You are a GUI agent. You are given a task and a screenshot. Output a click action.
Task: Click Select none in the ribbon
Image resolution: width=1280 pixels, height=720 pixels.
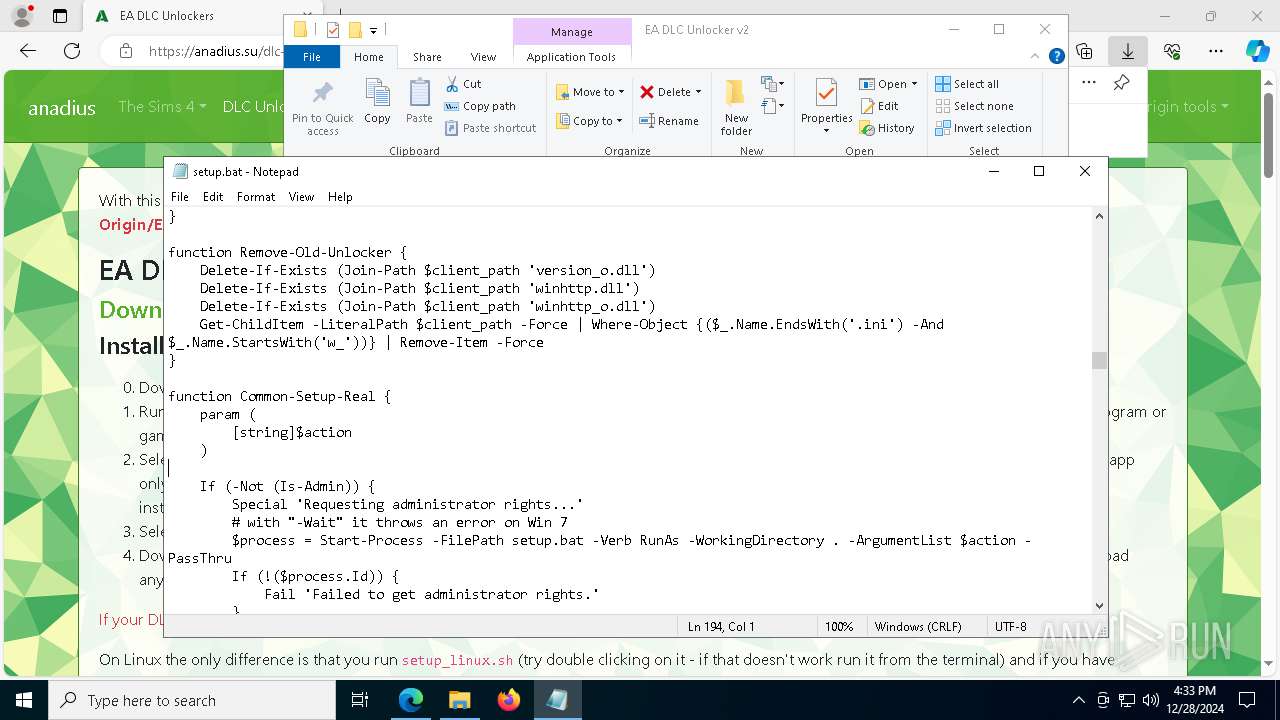(974, 106)
